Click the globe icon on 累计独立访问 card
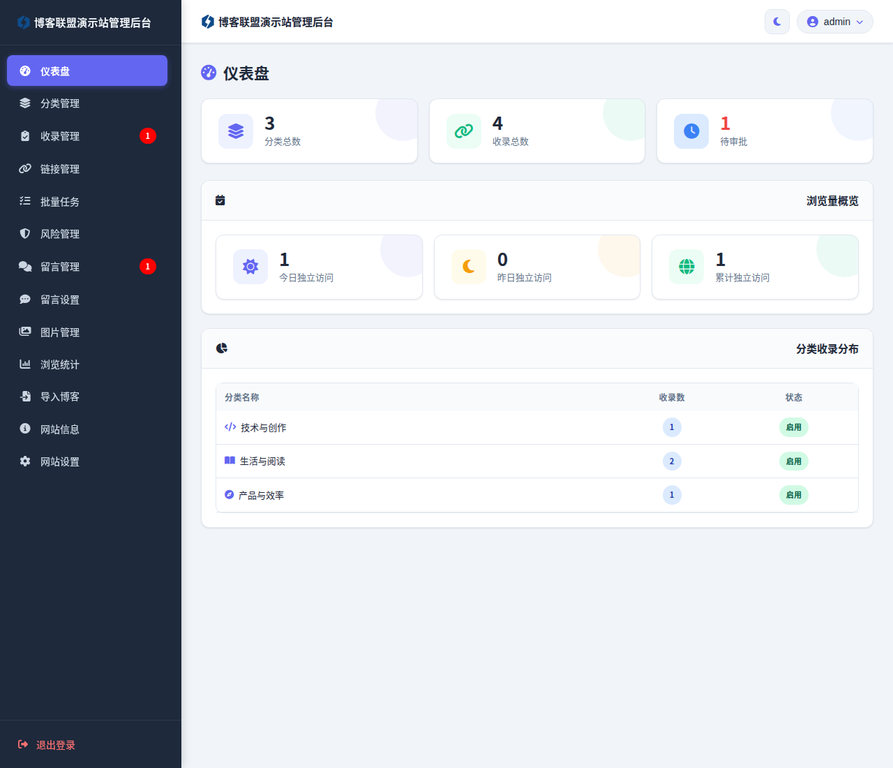The image size is (893, 768). pos(687,266)
